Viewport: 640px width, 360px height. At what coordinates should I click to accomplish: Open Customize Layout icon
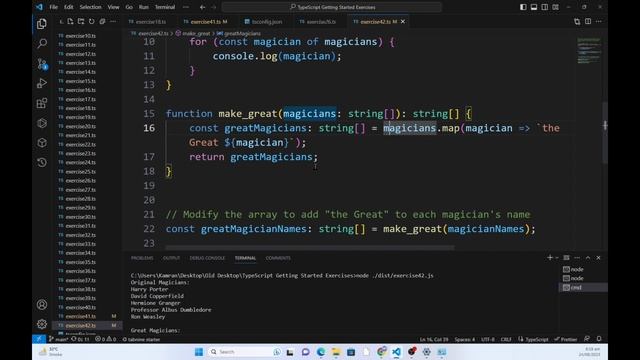pyautogui.click(x=556, y=7)
